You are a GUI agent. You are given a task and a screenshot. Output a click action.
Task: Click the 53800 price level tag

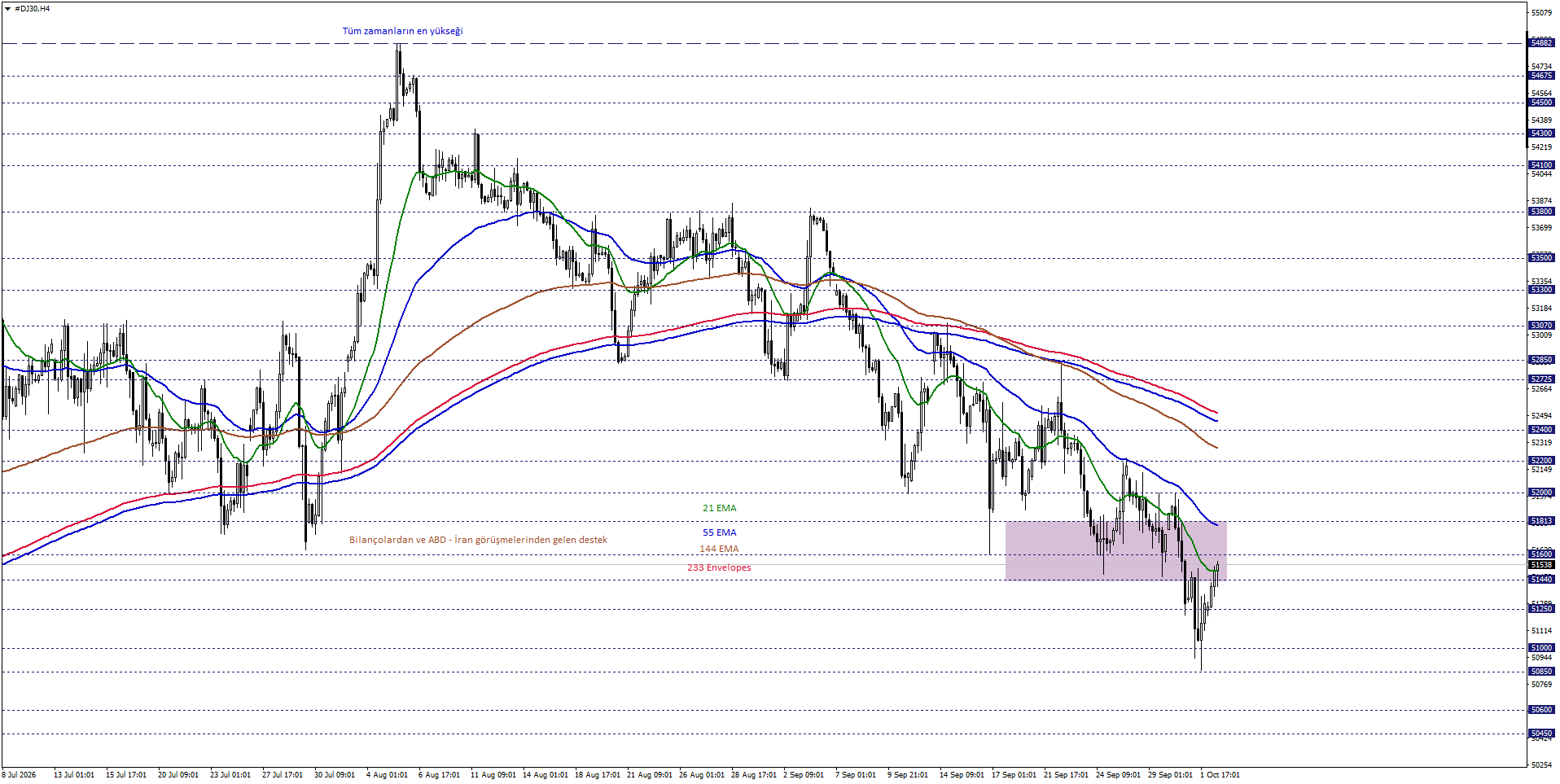coord(1541,212)
